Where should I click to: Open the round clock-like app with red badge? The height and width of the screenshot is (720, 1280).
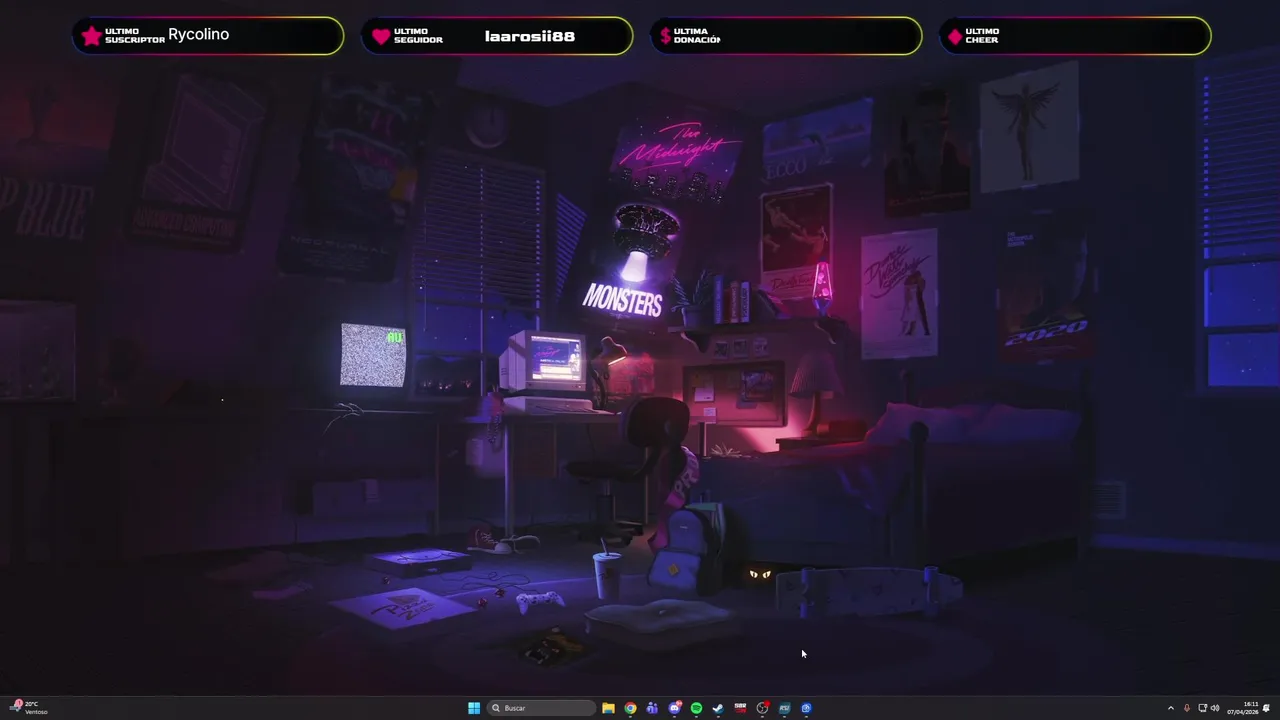point(763,708)
